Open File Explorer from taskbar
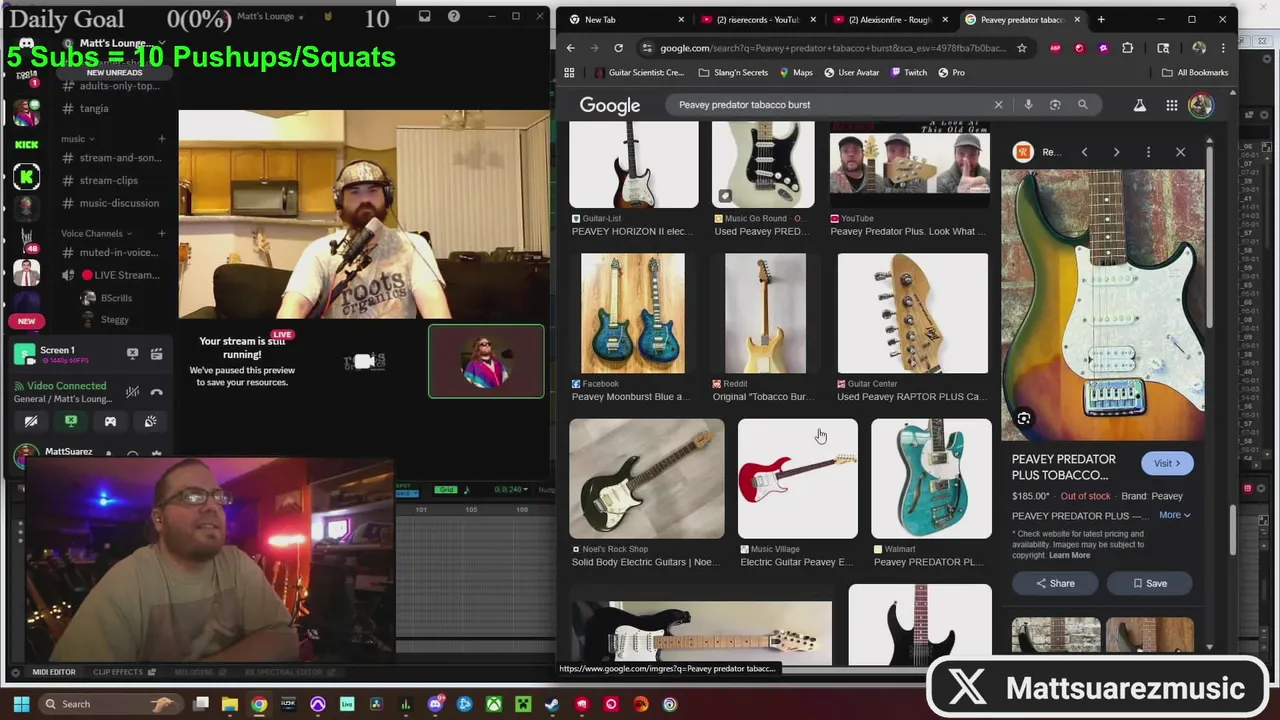This screenshot has height=720, width=1280. click(230, 704)
